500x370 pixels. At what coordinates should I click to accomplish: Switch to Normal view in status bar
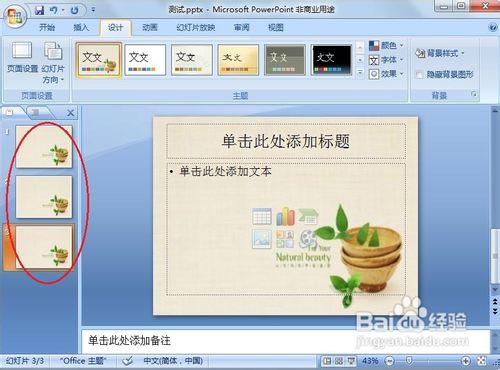[x=327, y=361]
